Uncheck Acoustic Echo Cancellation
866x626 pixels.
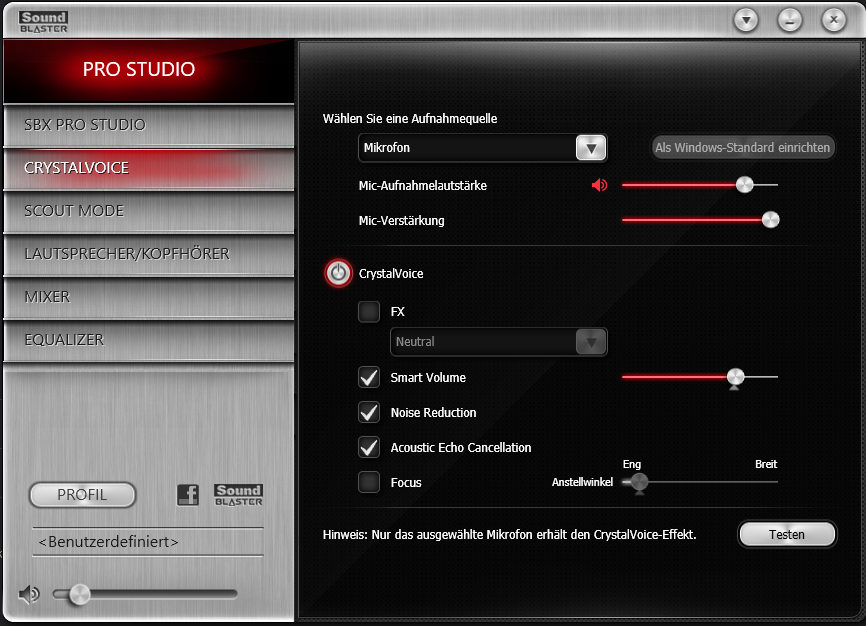coord(369,447)
